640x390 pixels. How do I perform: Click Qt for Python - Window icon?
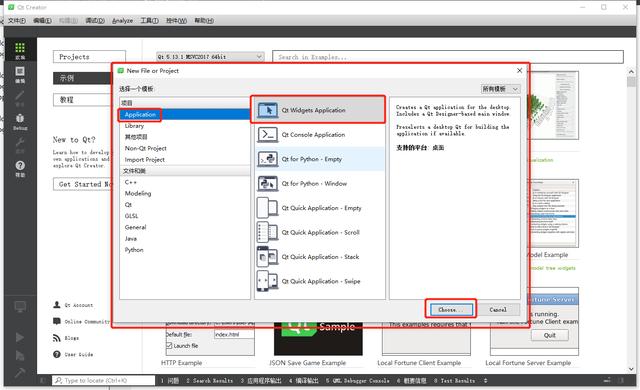click(x=268, y=184)
